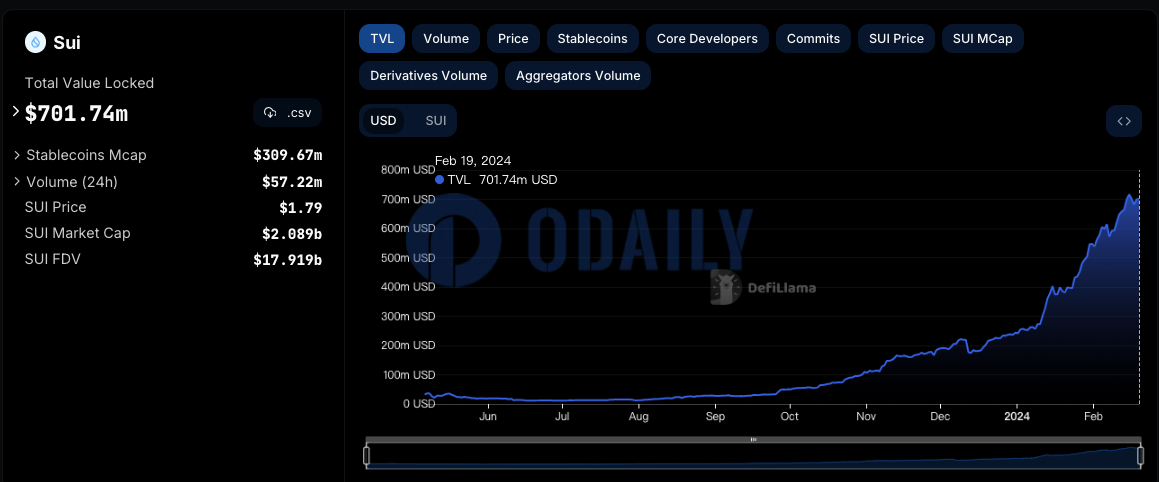Enable the Aggregators Volume chart option

(x=578, y=75)
